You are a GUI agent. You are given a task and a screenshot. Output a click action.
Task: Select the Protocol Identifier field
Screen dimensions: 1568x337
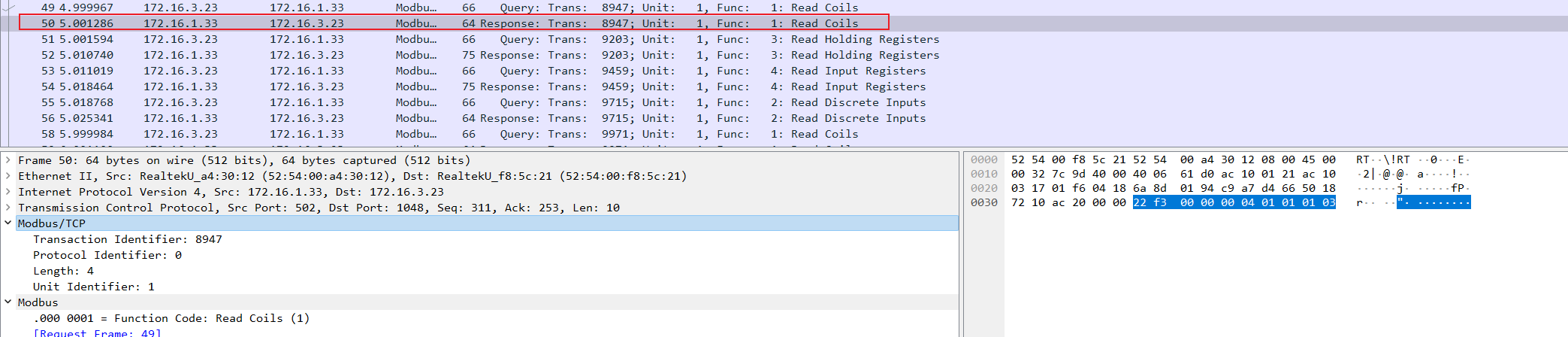107,255
